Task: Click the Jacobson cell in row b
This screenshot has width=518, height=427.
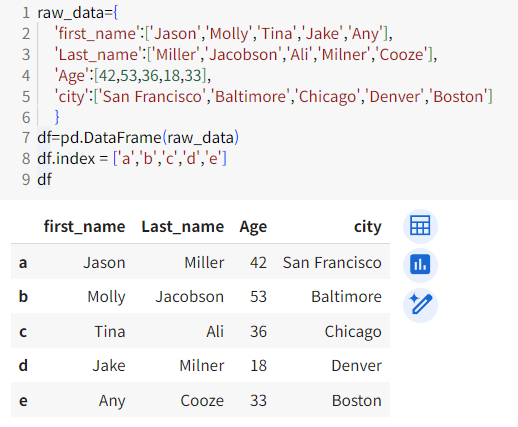Action: [x=189, y=297]
